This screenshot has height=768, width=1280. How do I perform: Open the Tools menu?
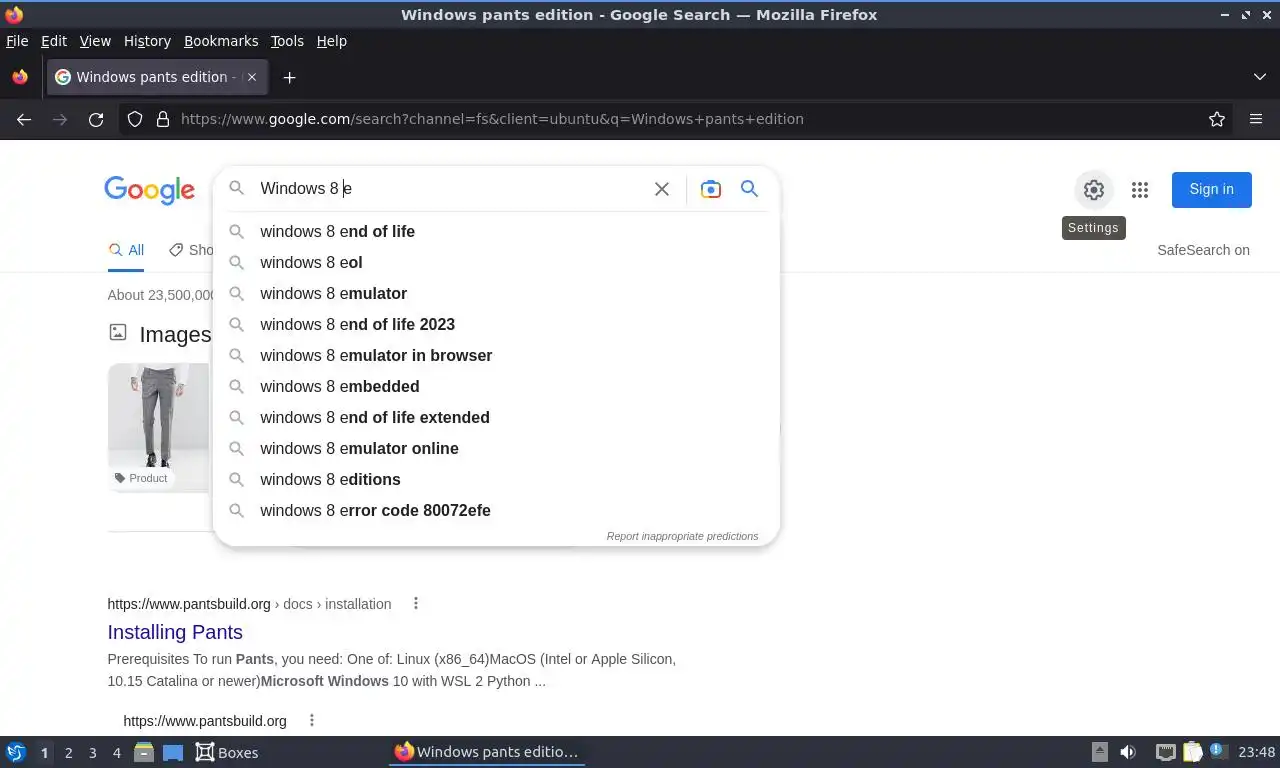(x=287, y=41)
